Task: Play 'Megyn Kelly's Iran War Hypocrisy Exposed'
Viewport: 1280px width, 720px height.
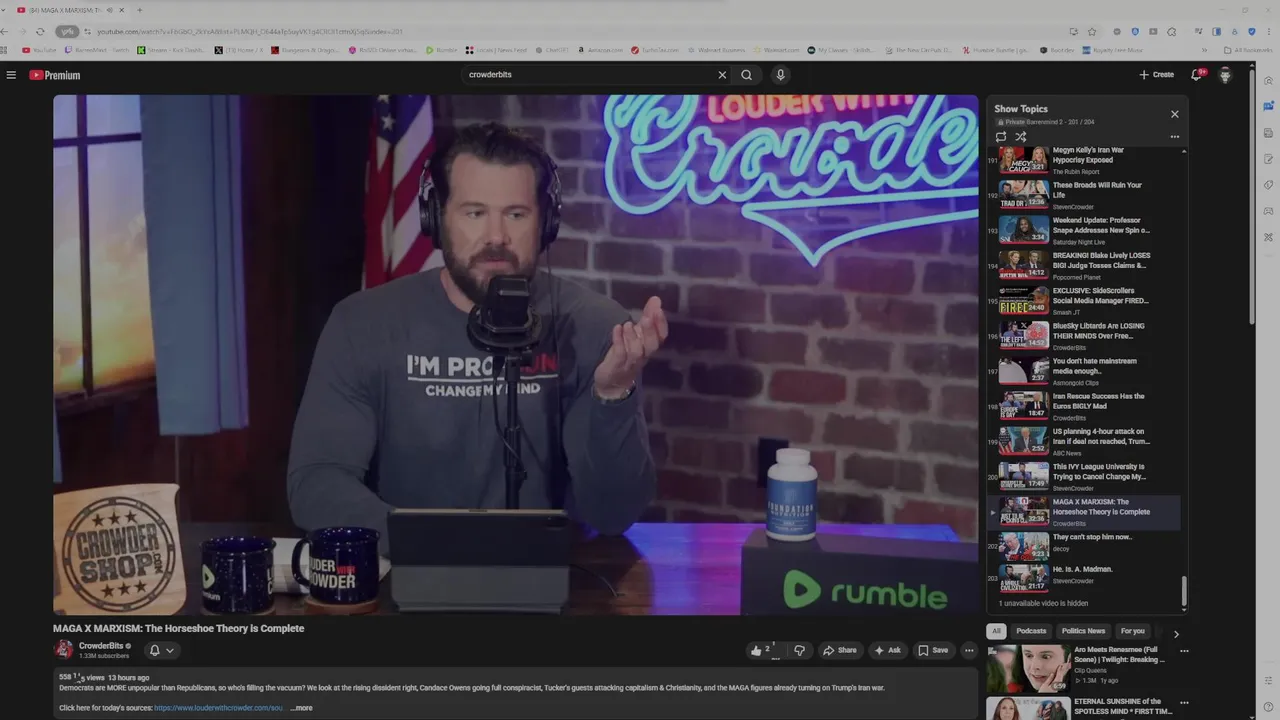Action: click(1085, 160)
